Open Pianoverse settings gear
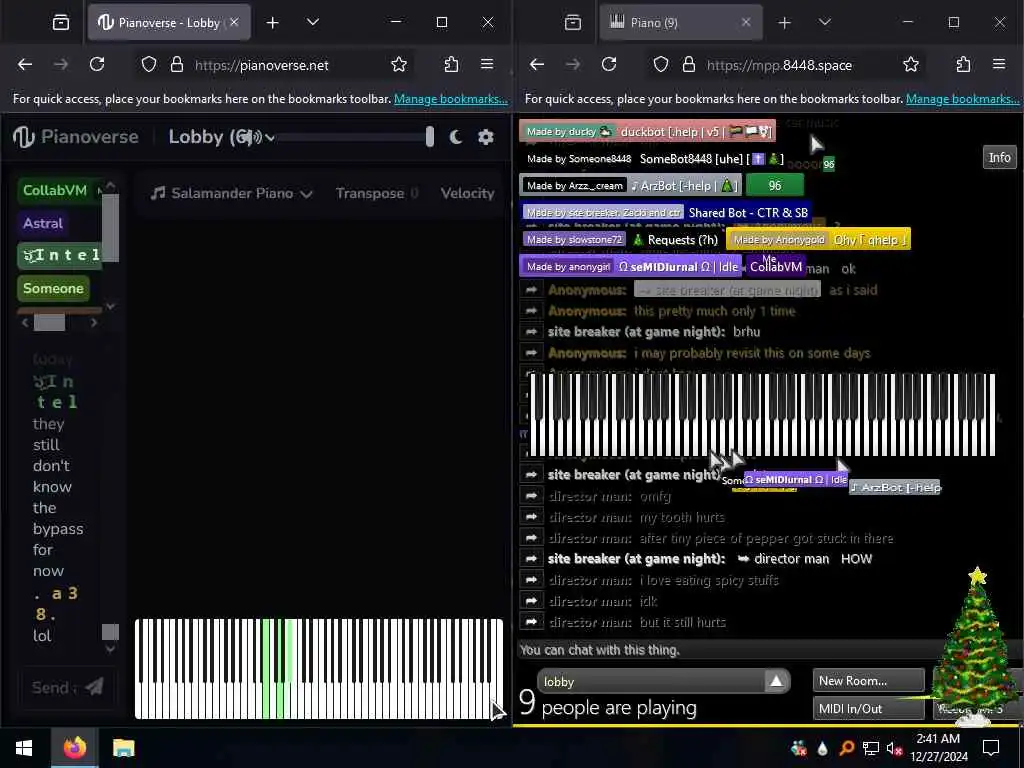 486,137
